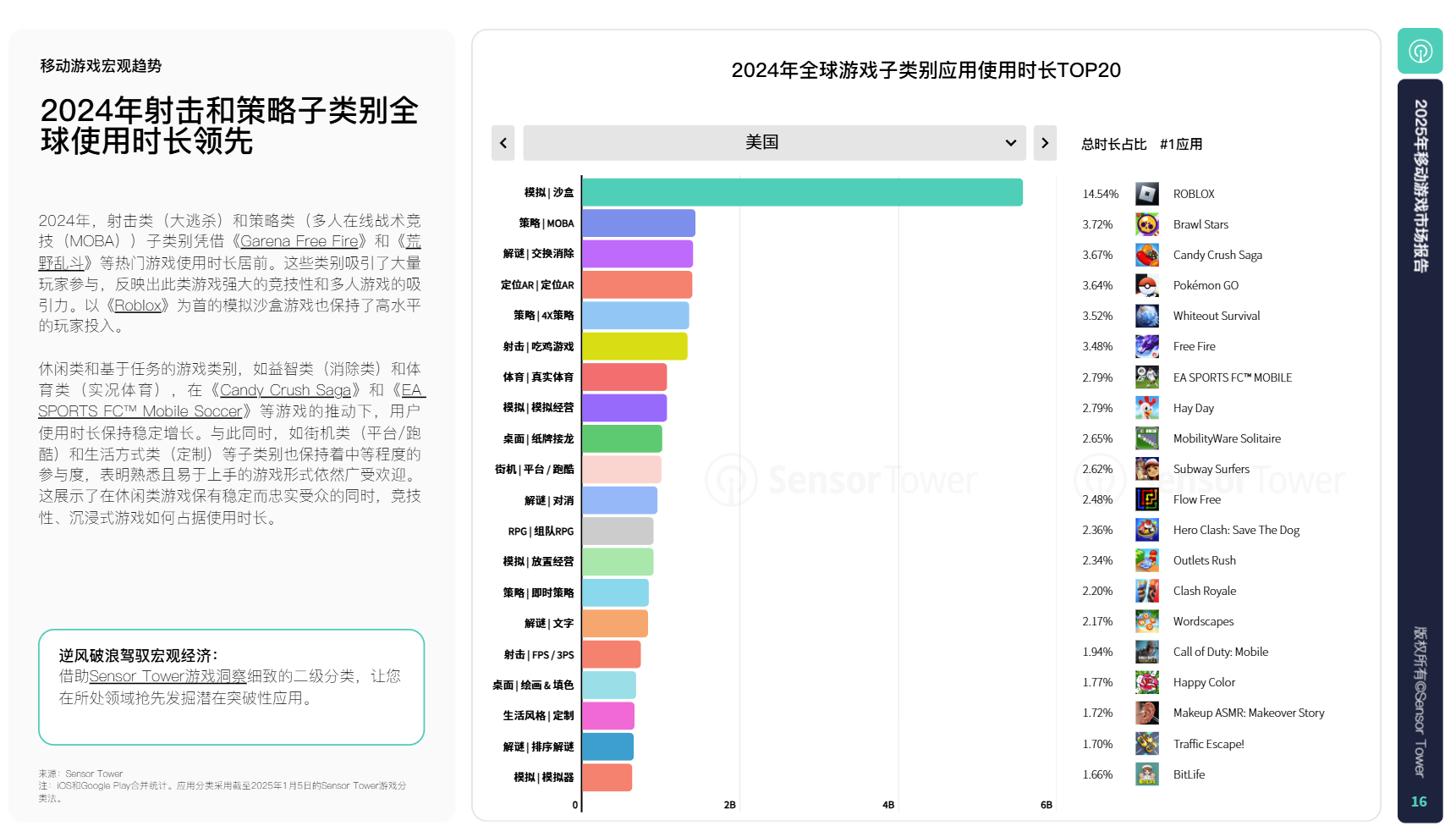Screen dimensions: 1456x837
Task: Select the Clash Royale app icon
Action: pos(1146,591)
